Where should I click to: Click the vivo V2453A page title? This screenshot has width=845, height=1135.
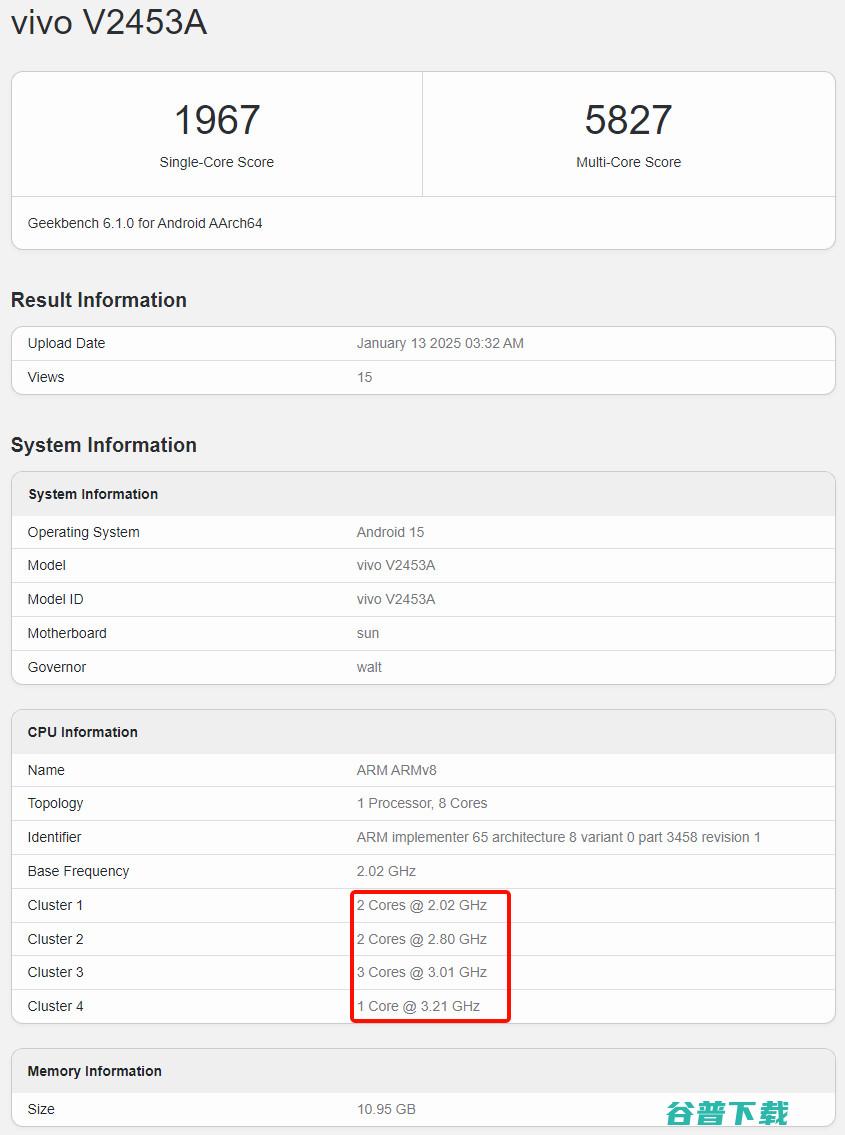[x=109, y=22]
